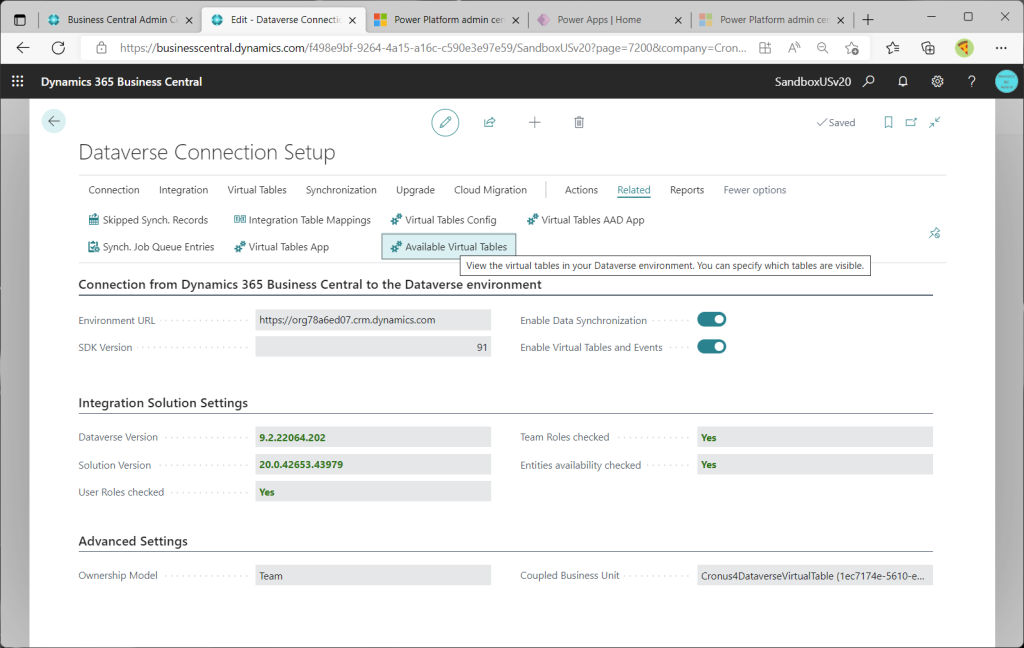Open the notifications bell

tap(903, 82)
